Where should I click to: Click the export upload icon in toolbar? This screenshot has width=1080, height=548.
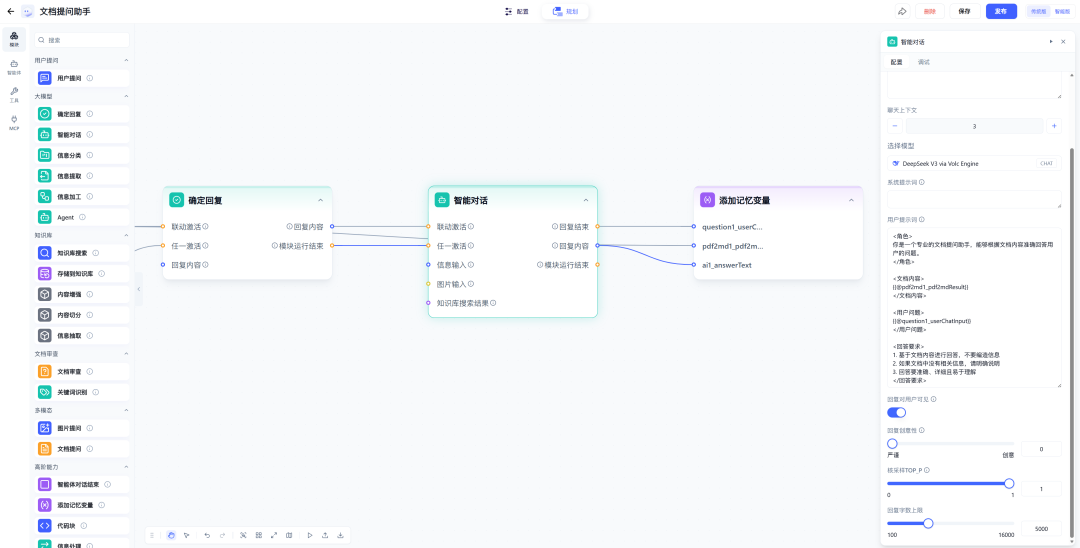(324, 535)
